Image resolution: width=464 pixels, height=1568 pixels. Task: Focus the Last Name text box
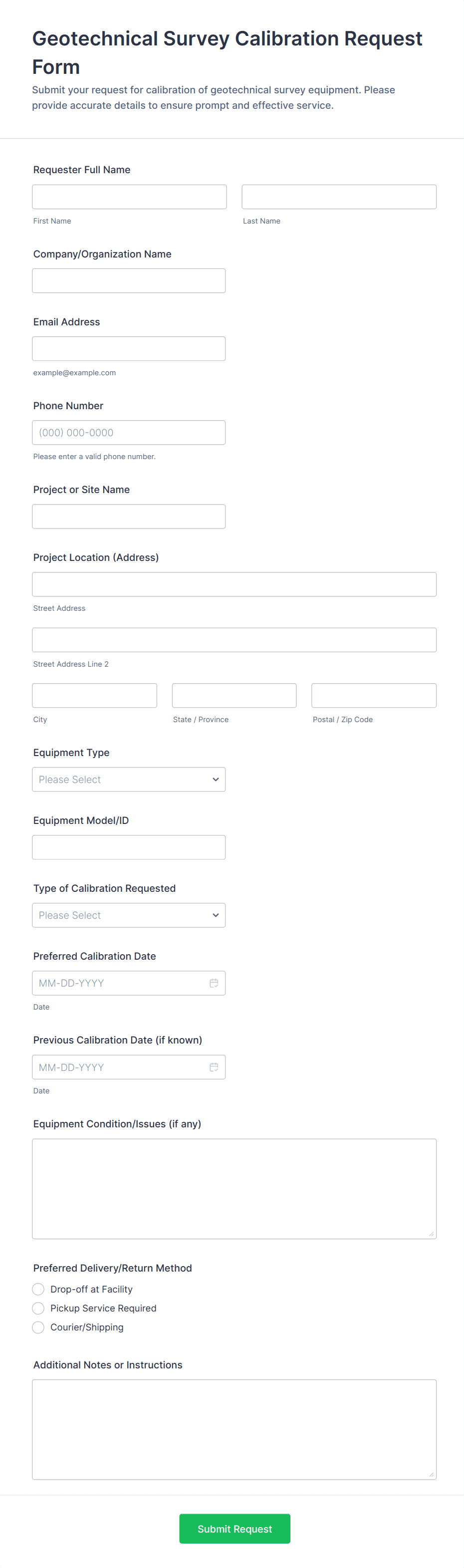click(339, 197)
